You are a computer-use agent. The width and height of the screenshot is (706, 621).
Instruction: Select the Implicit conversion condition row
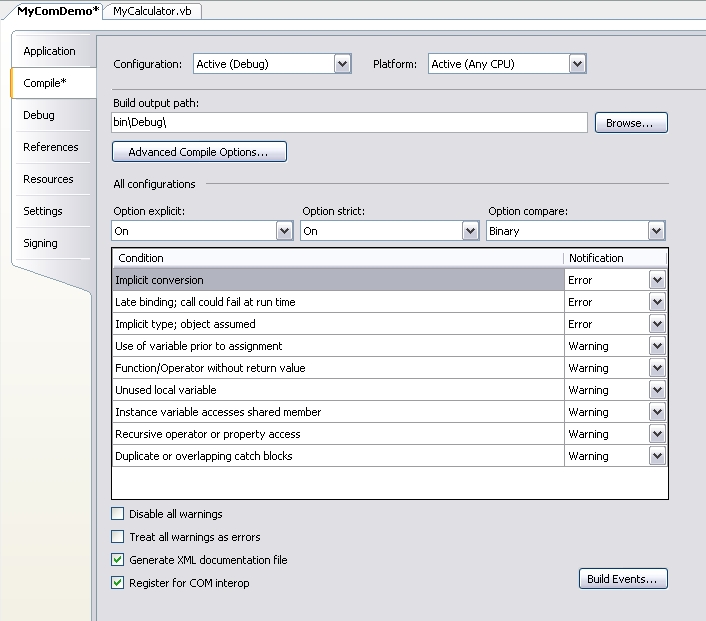coord(338,280)
